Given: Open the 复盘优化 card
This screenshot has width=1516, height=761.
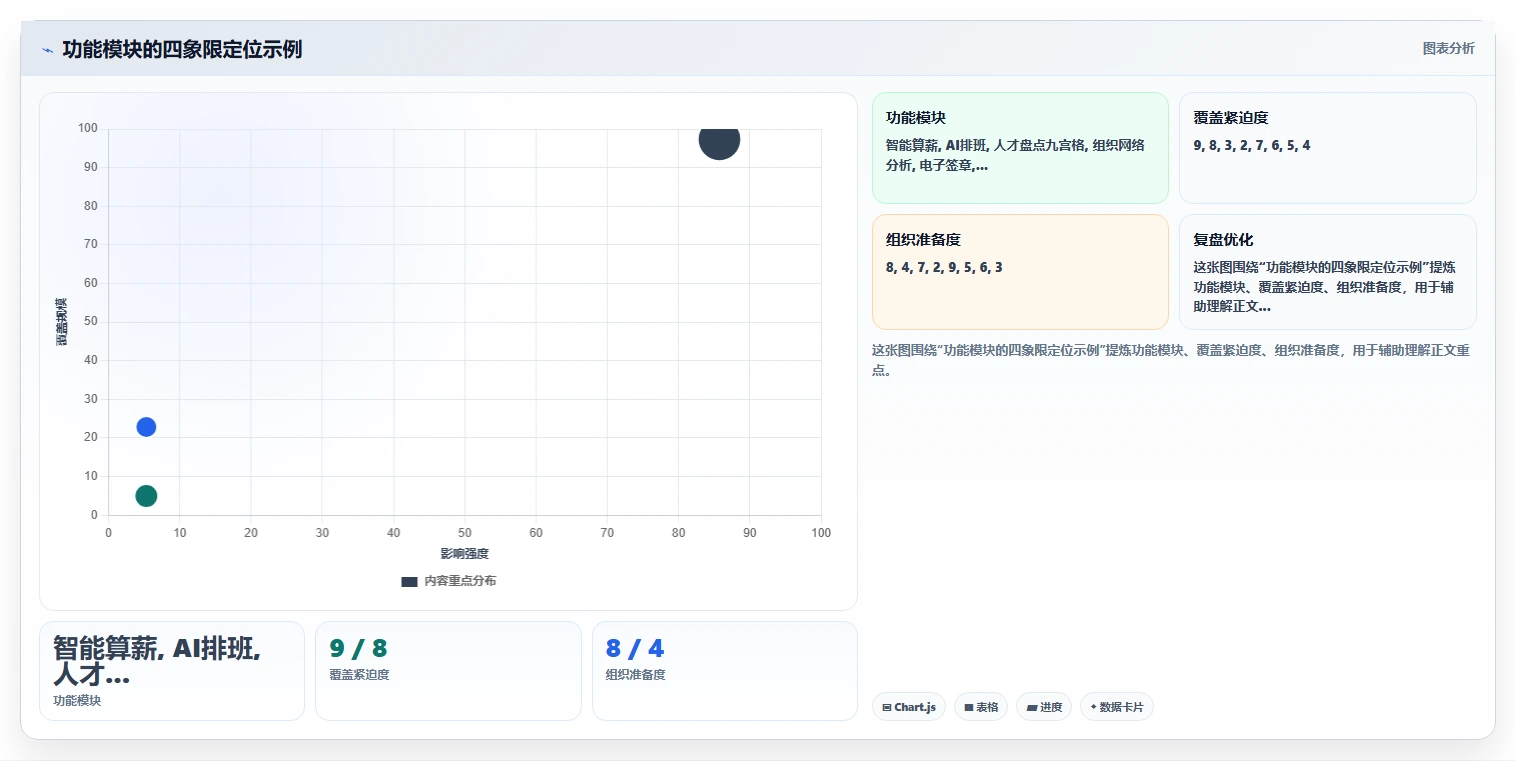Looking at the screenshot, I should pos(1327,272).
